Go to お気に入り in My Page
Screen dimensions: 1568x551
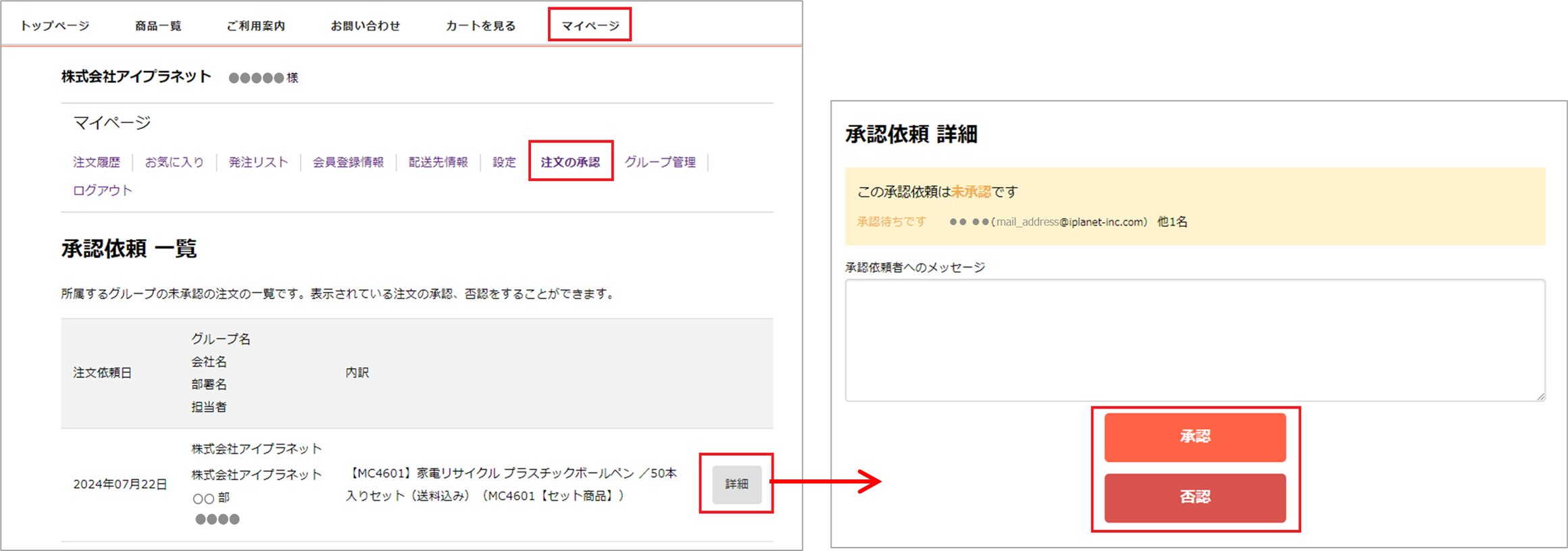pyautogui.click(x=174, y=162)
